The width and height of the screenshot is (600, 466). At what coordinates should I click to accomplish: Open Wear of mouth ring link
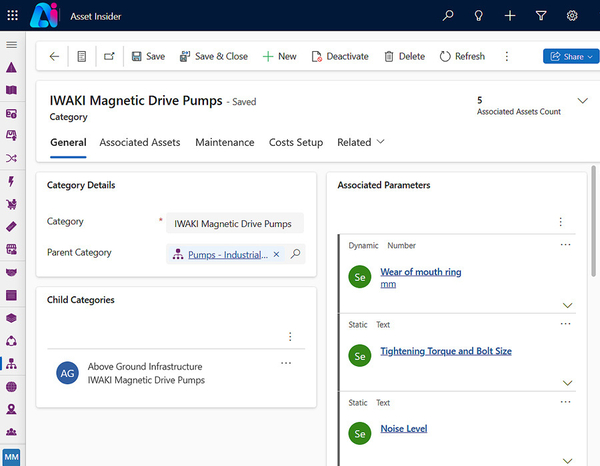(x=421, y=272)
